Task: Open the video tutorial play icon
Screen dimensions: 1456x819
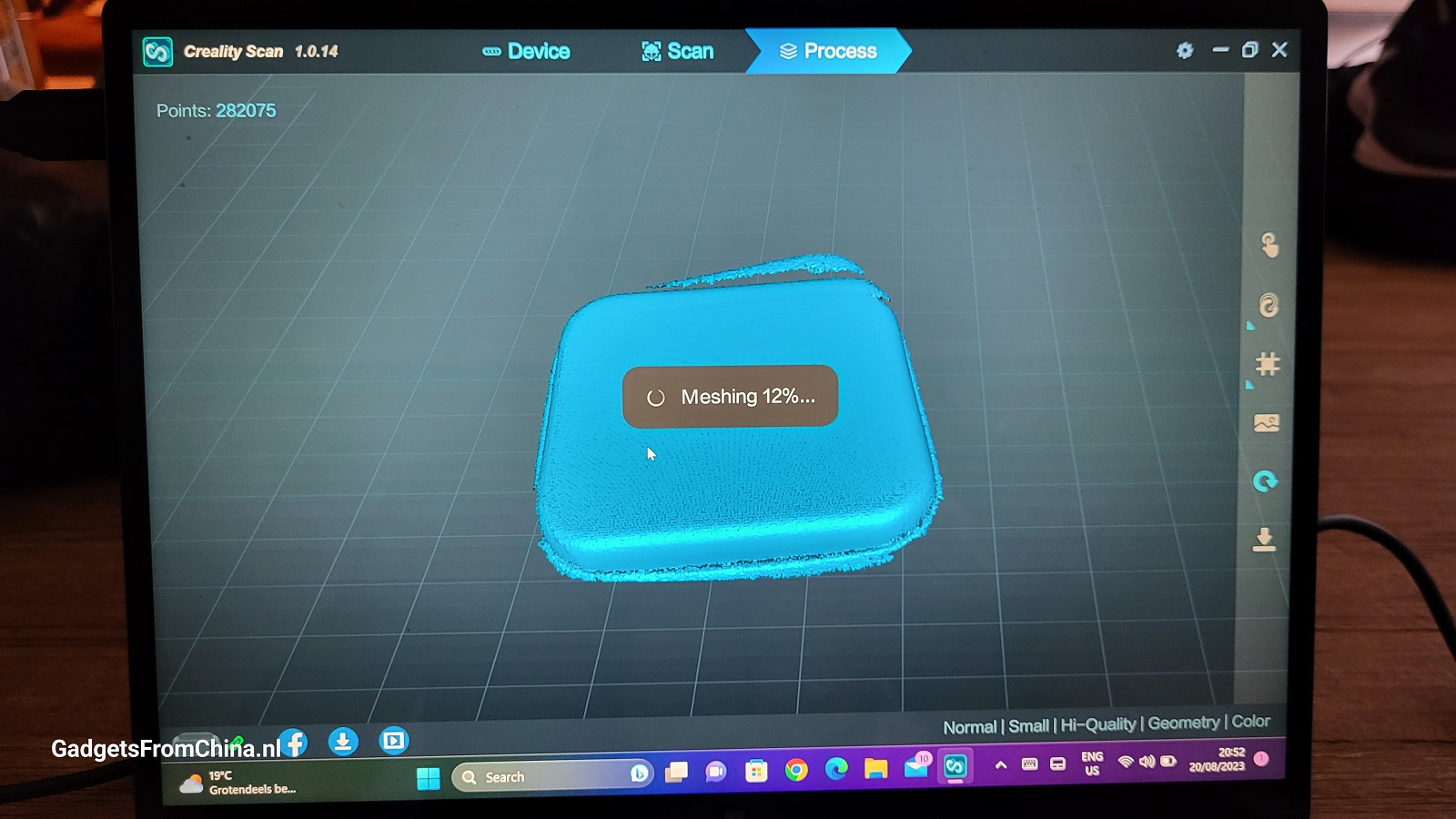Action: pyautogui.click(x=394, y=741)
